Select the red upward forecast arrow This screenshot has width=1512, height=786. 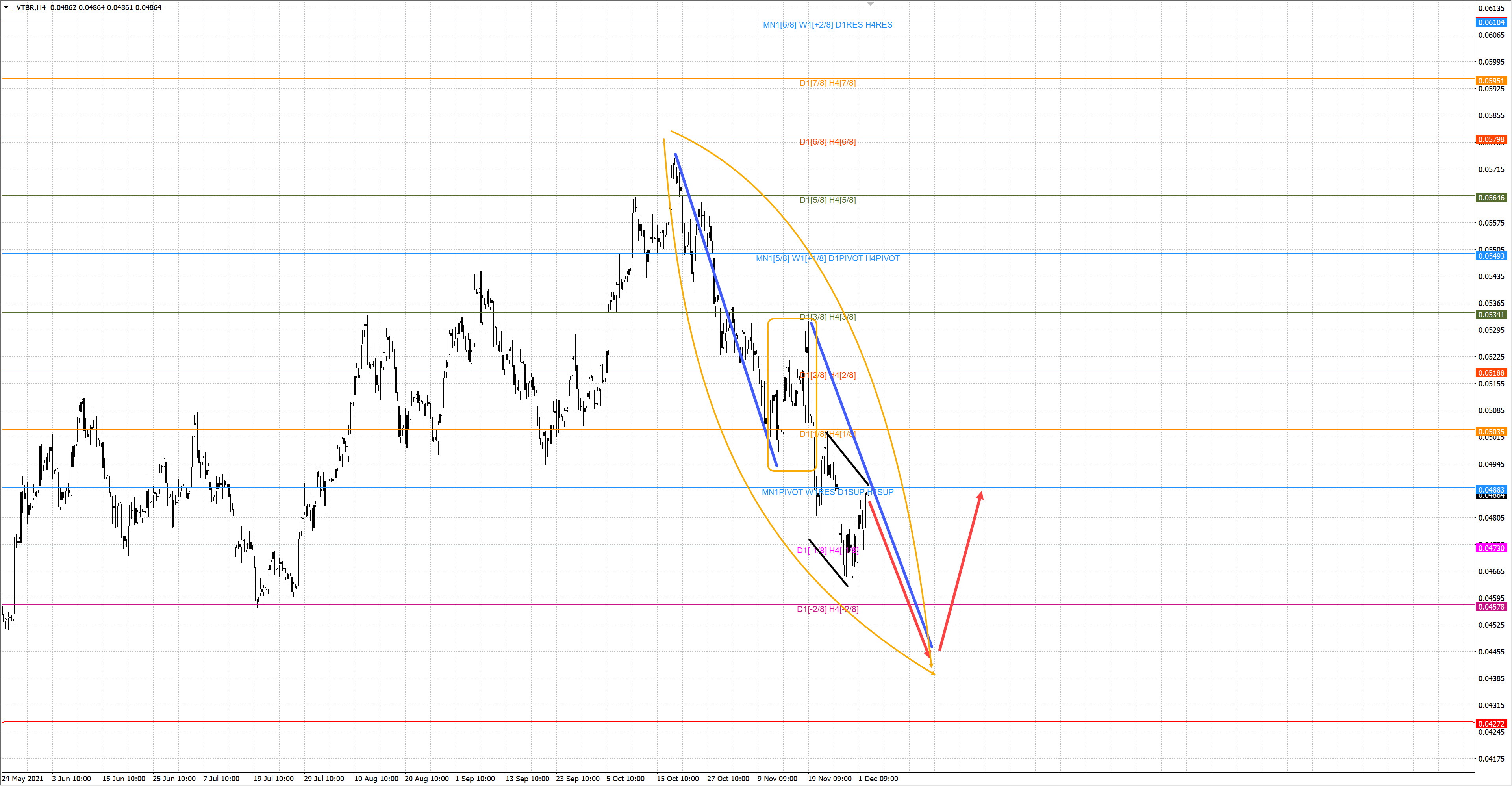click(960, 571)
